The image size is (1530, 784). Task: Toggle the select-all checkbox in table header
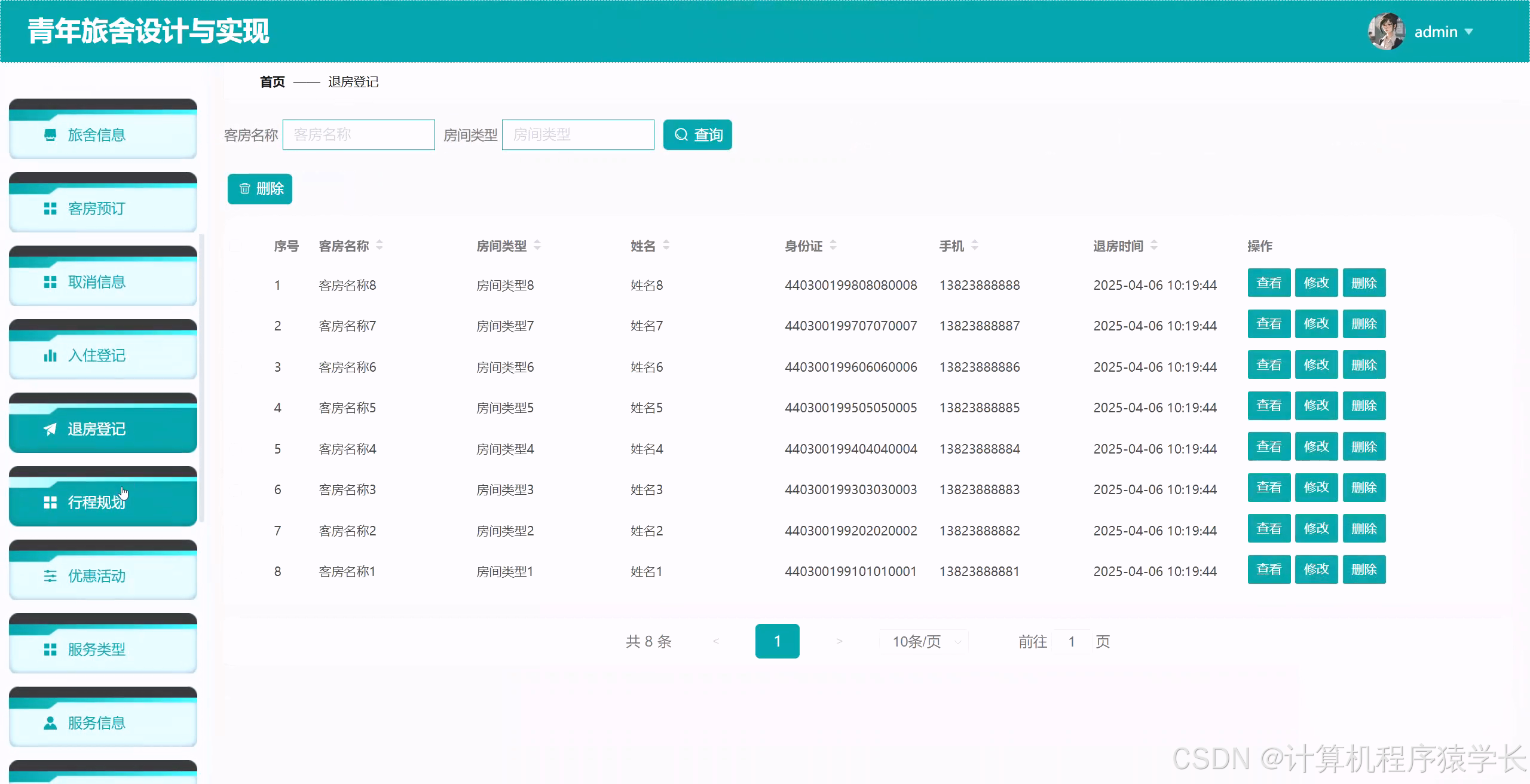235,246
